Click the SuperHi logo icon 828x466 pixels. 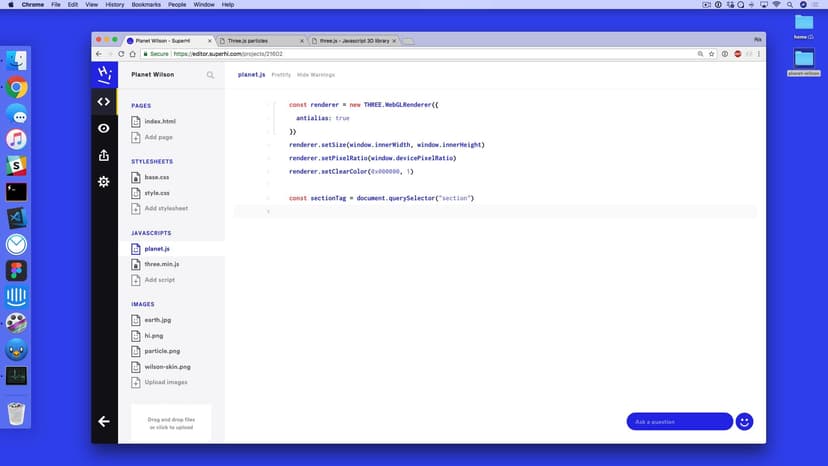click(x=103, y=74)
